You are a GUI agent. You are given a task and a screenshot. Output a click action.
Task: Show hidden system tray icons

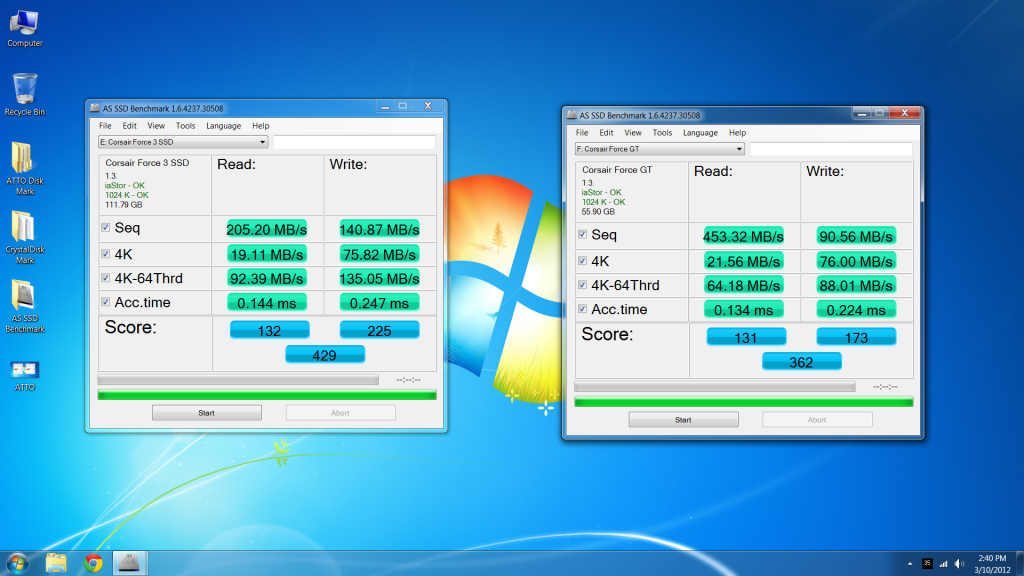pyautogui.click(x=910, y=564)
